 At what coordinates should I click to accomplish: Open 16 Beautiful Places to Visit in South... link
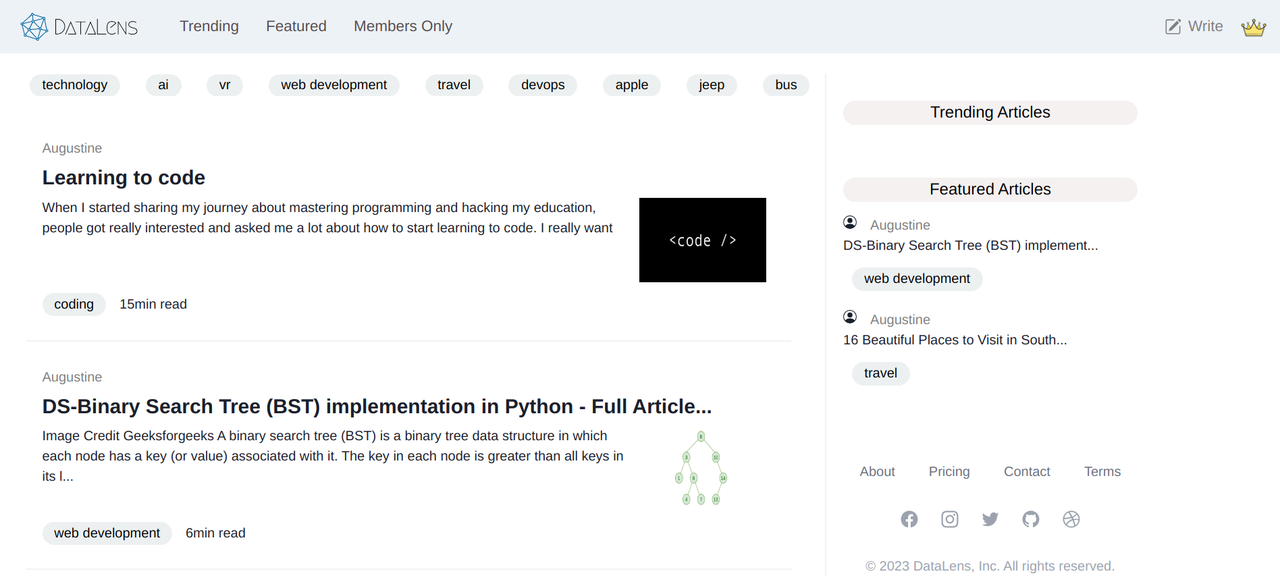click(x=955, y=340)
